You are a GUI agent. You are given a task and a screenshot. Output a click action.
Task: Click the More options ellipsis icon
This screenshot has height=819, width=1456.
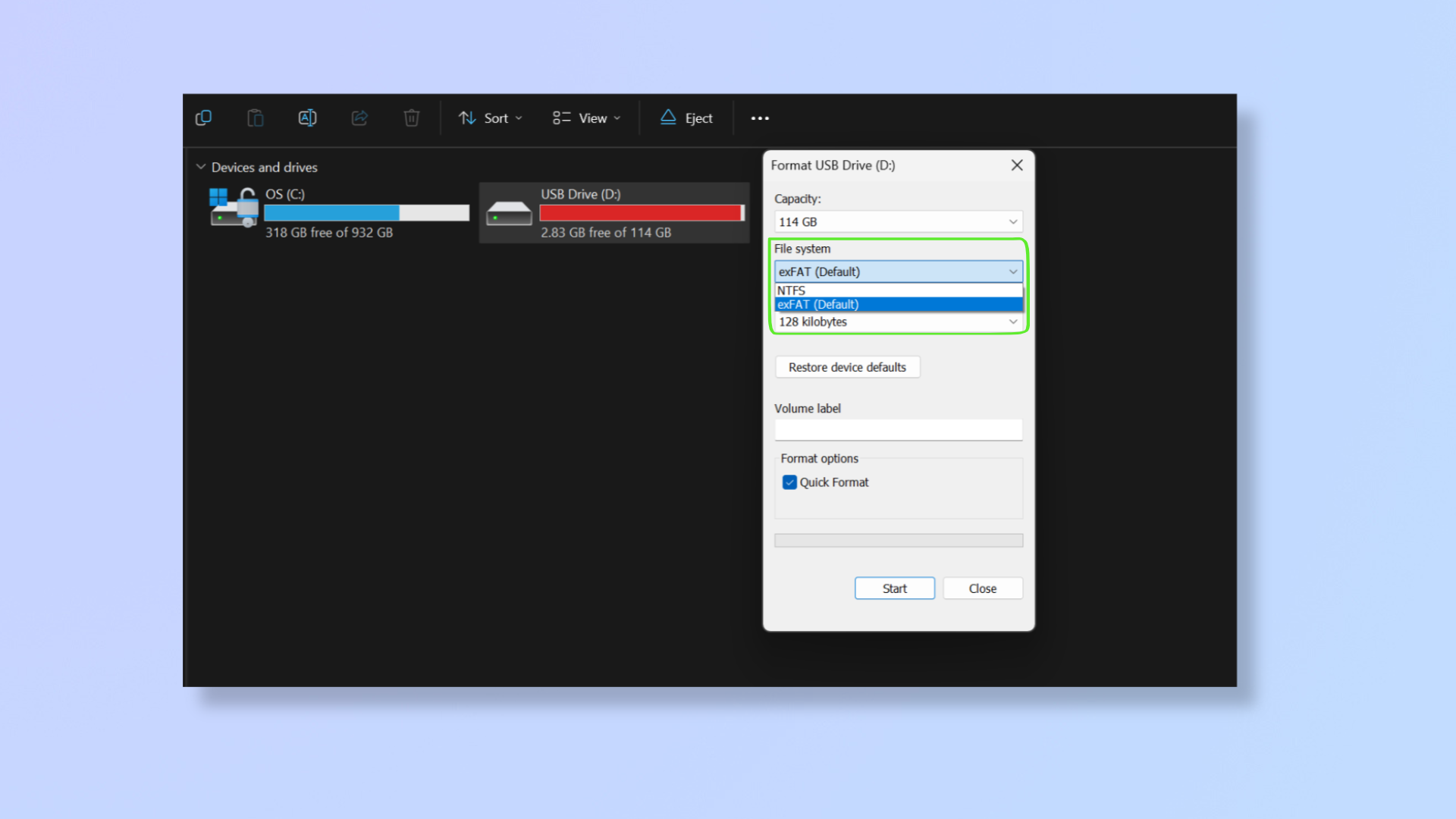[760, 118]
